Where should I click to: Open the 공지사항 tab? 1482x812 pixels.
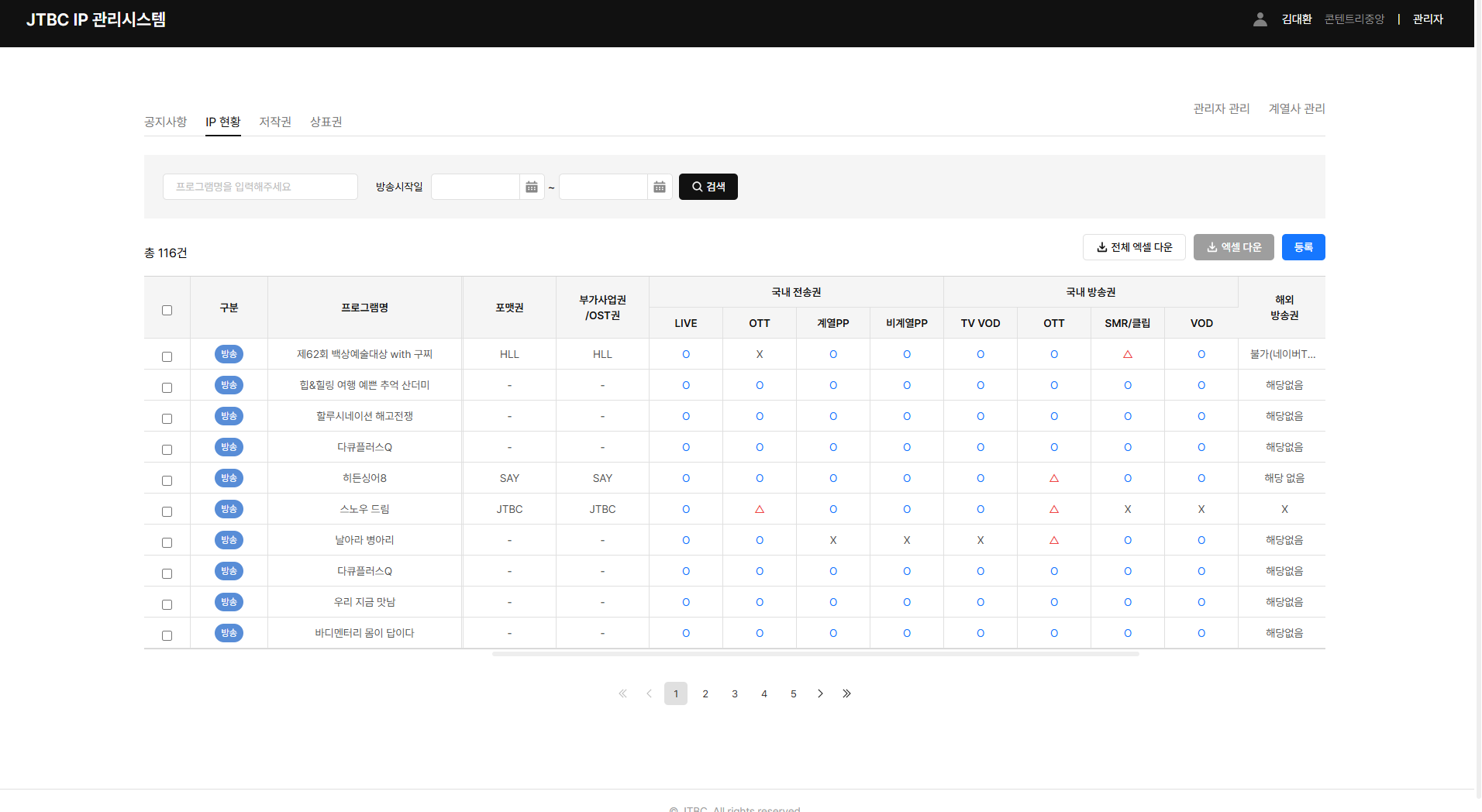[x=166, y=122]
